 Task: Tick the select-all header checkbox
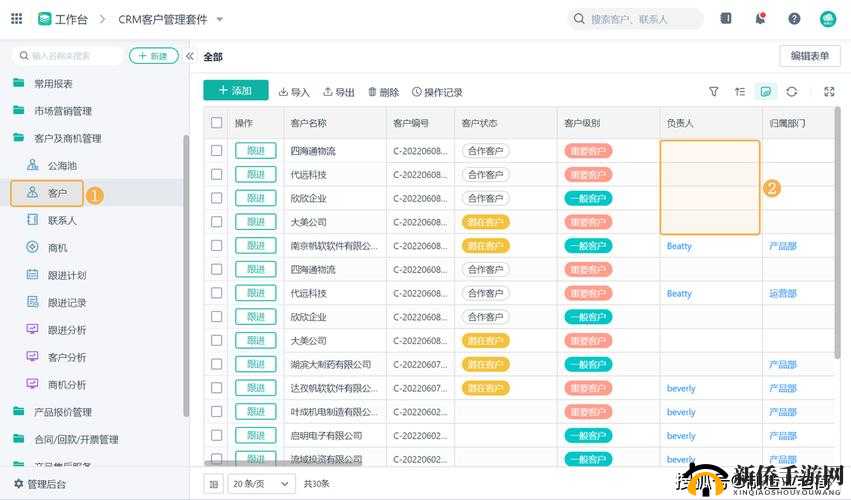point(217,123)
